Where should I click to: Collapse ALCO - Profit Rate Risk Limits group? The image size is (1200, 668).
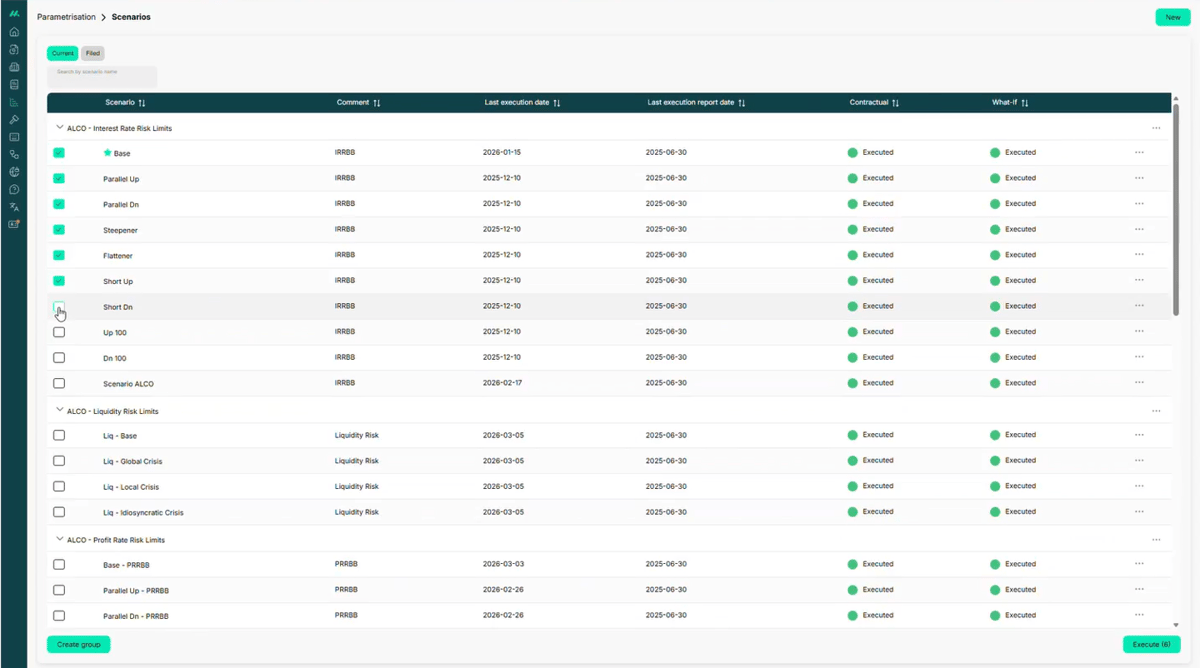pyautogui.click(x=59, y=540)
